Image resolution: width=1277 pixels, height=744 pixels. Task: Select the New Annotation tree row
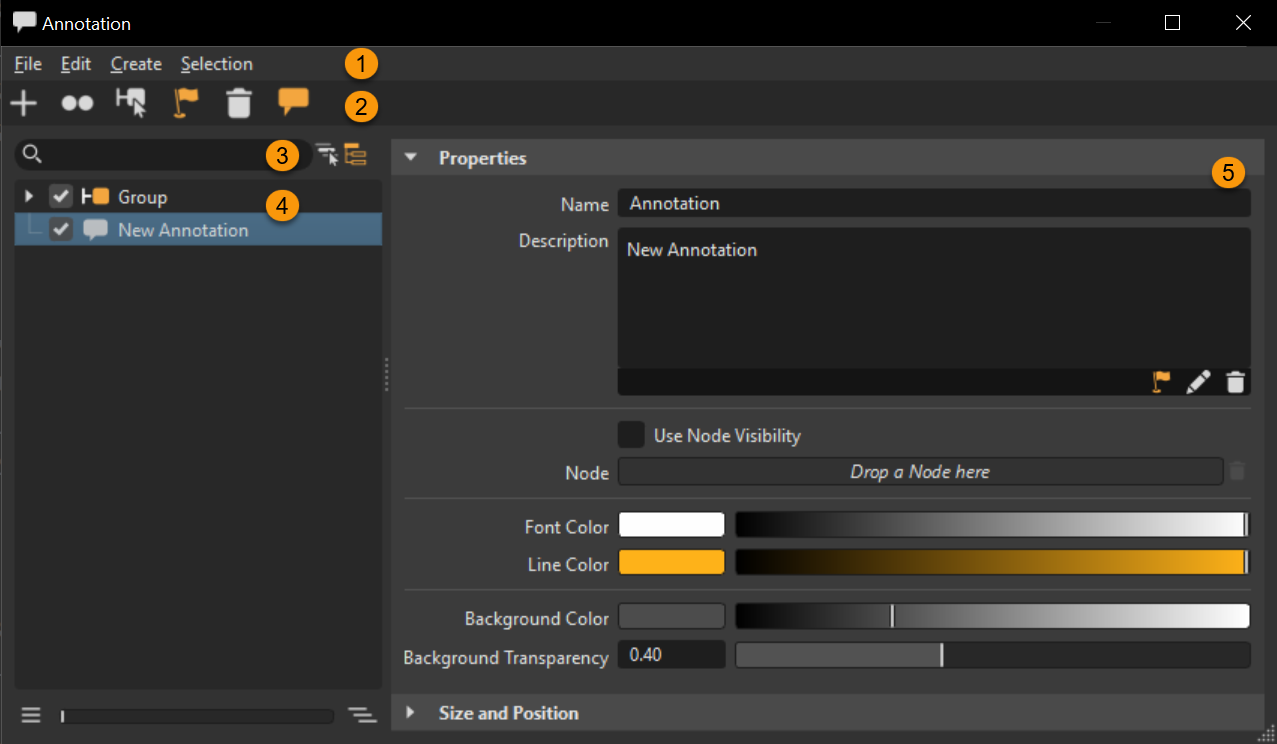(x=198, y=230)
